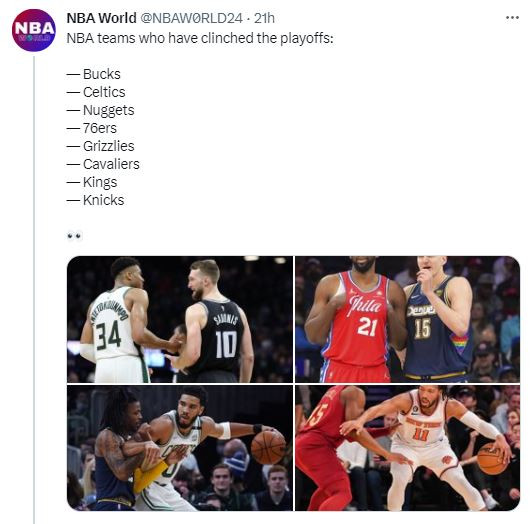
Task: Click the Grizzlies entry in the tweet
Action: point(100,146)
